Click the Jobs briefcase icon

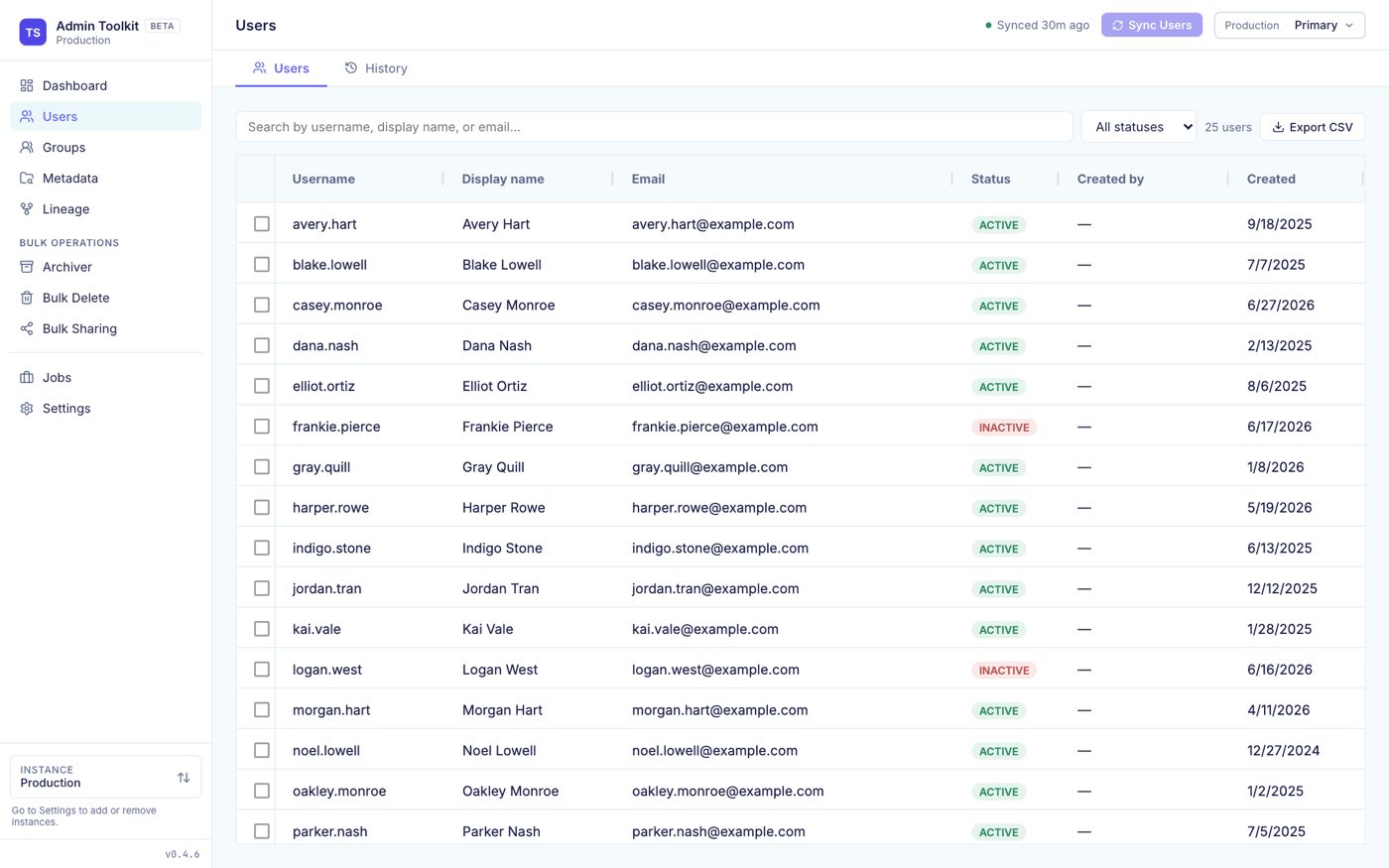tap(27, 377)
